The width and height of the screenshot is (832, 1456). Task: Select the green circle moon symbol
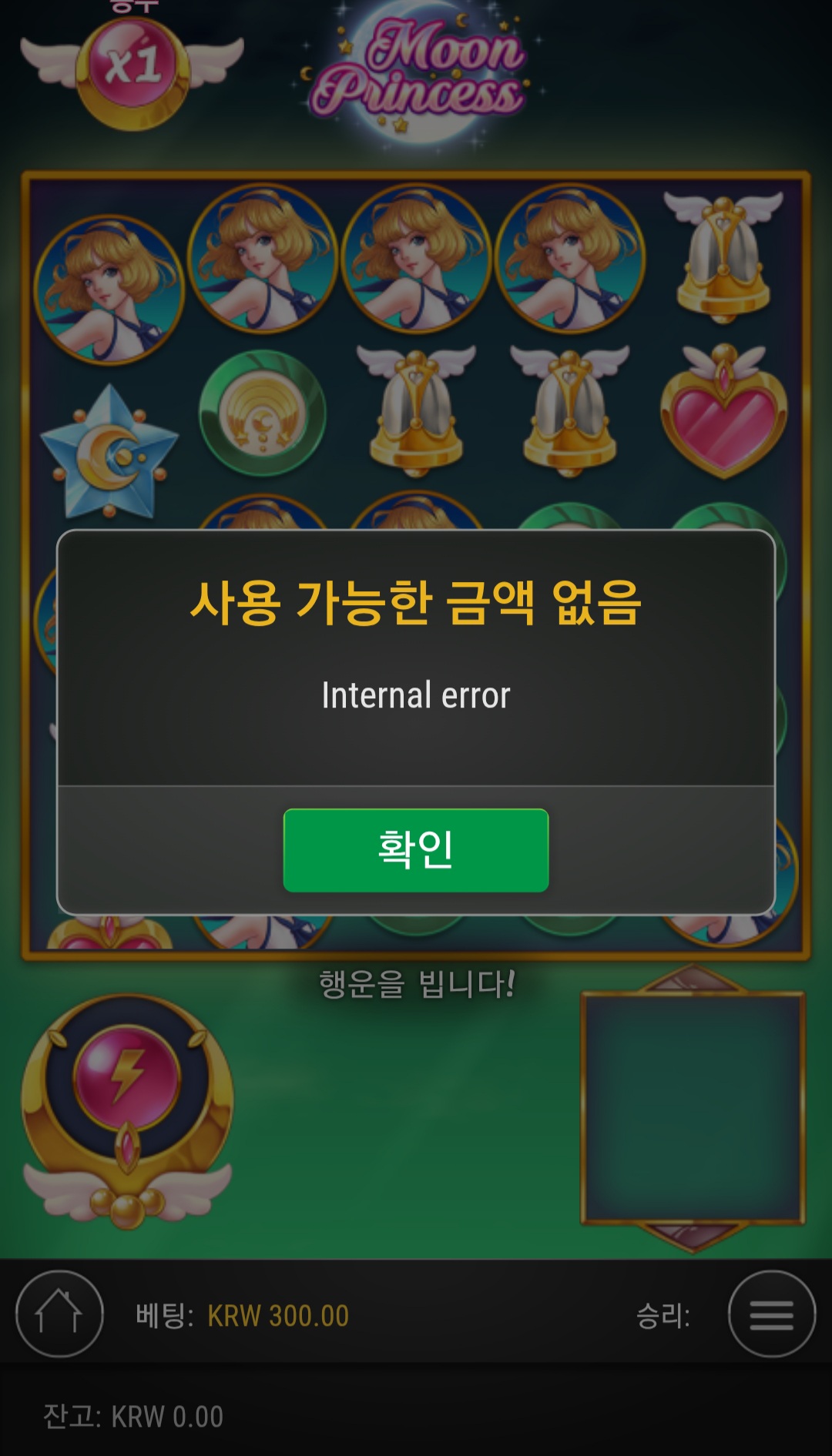point(263,413)
